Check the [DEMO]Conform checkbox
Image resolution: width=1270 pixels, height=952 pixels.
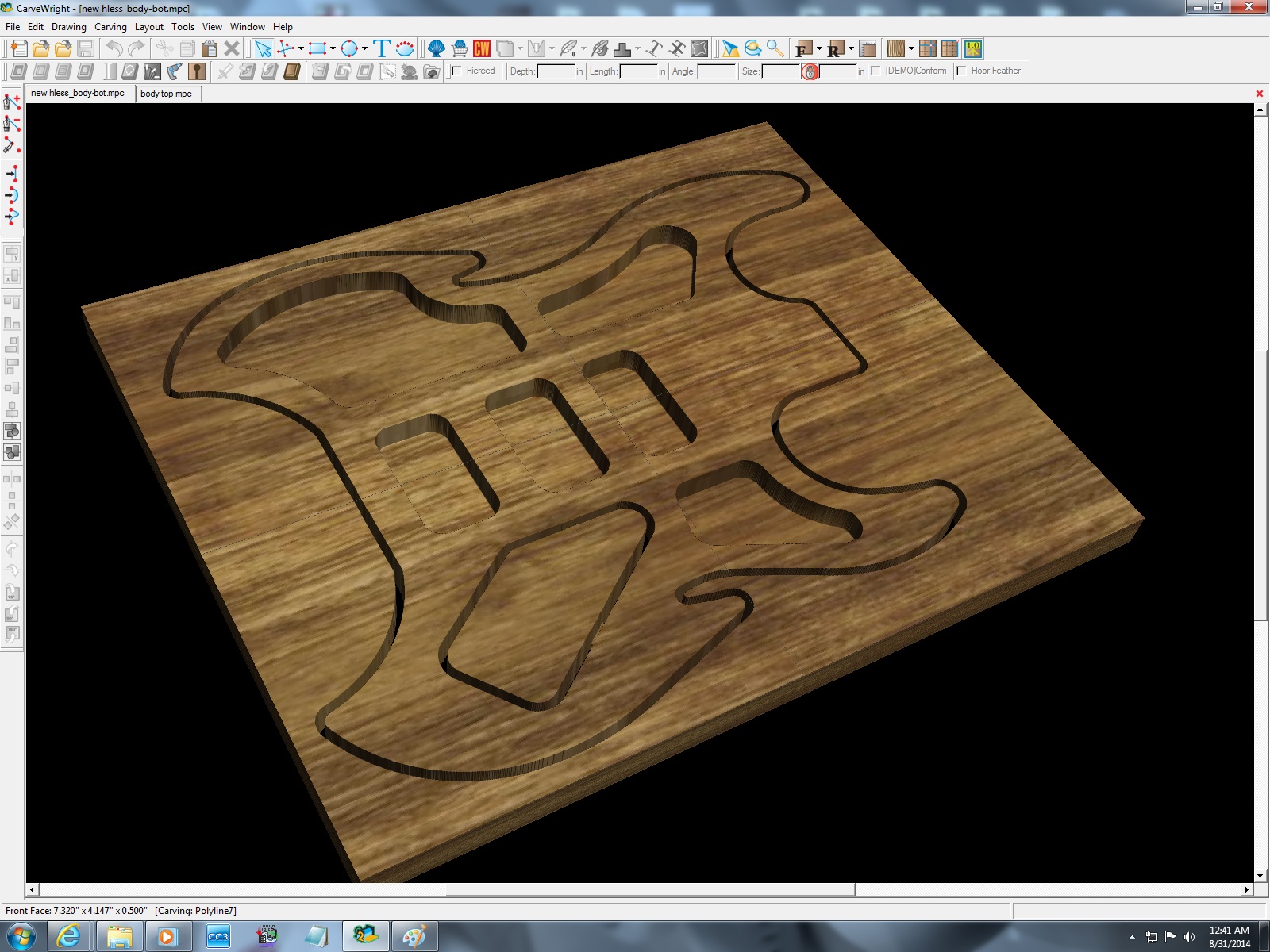[x=876, y=71]
